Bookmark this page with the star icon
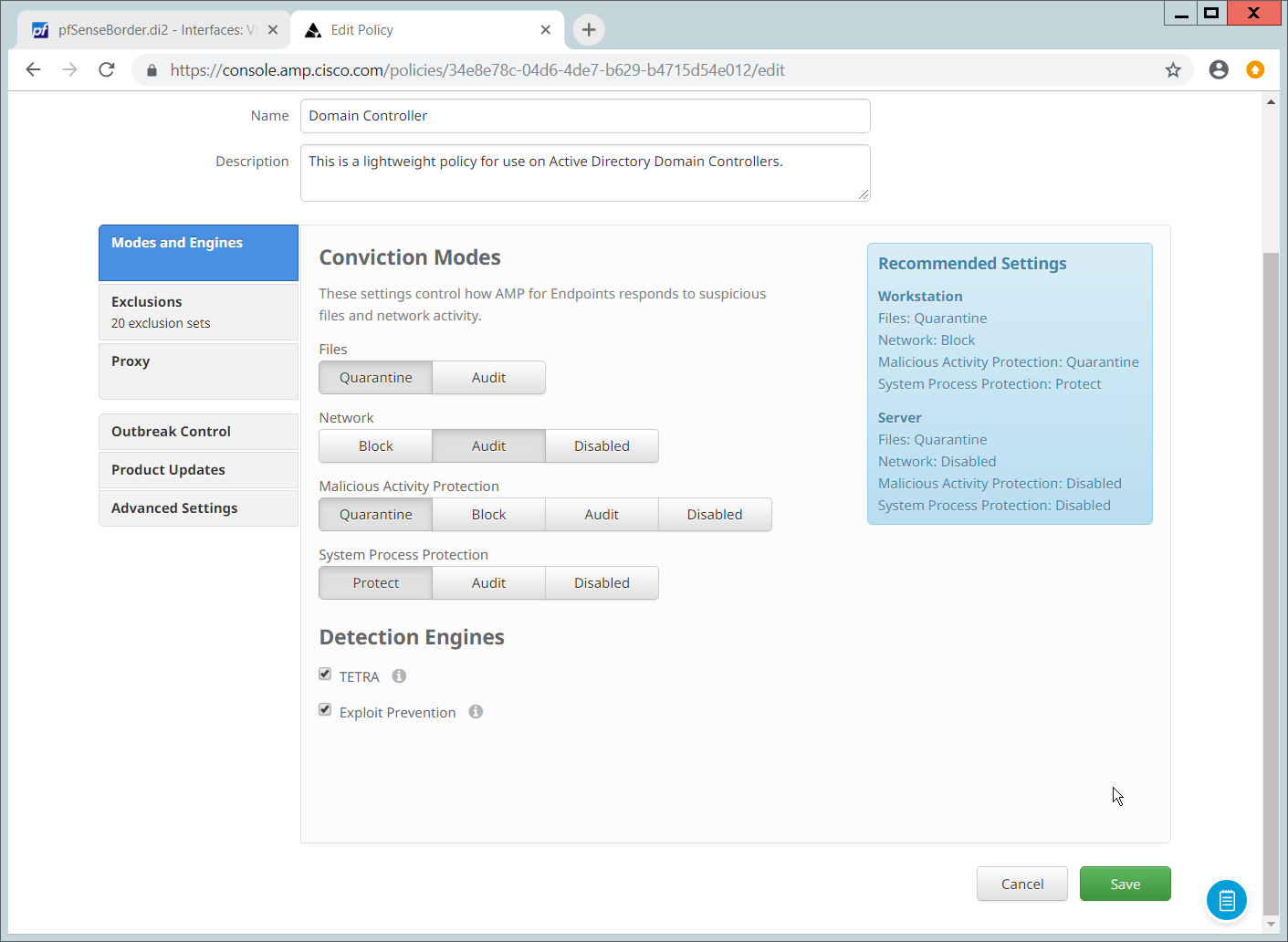 coord(1173,70)
